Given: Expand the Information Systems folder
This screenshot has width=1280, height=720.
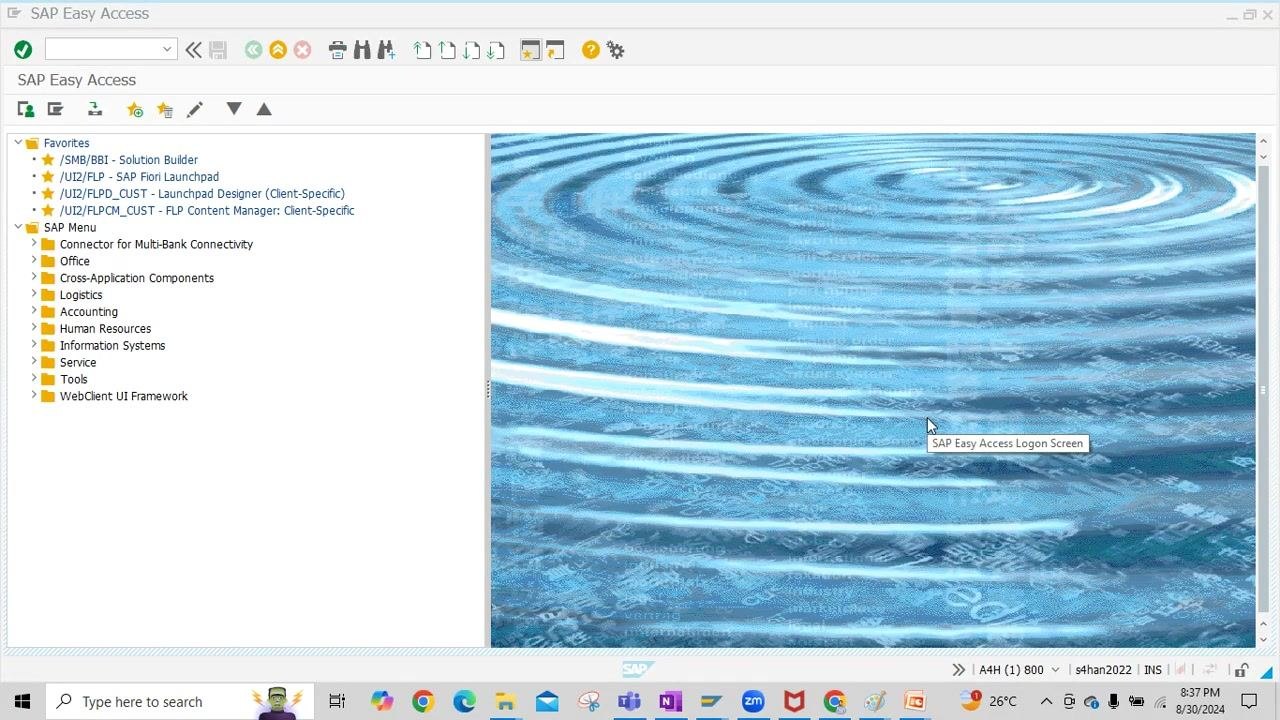Looking at the screenshot, I should click(x=34, y=345).
